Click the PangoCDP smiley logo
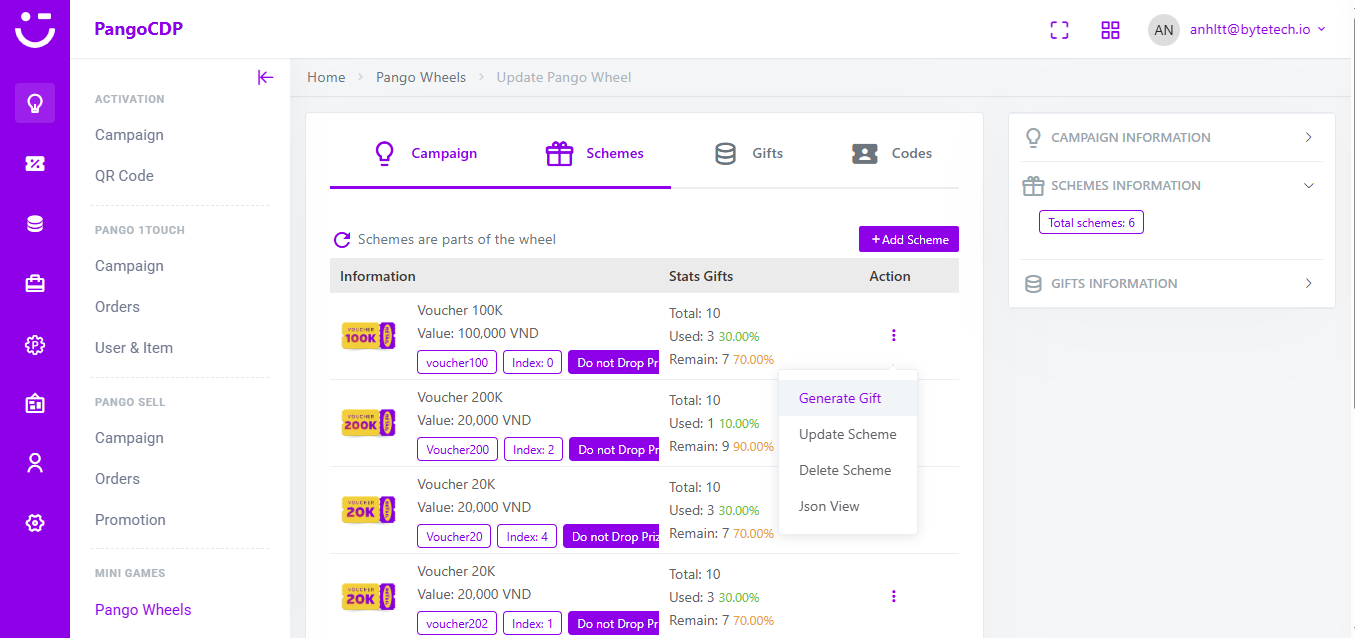 pyautogui.click(x=35, y=28)
